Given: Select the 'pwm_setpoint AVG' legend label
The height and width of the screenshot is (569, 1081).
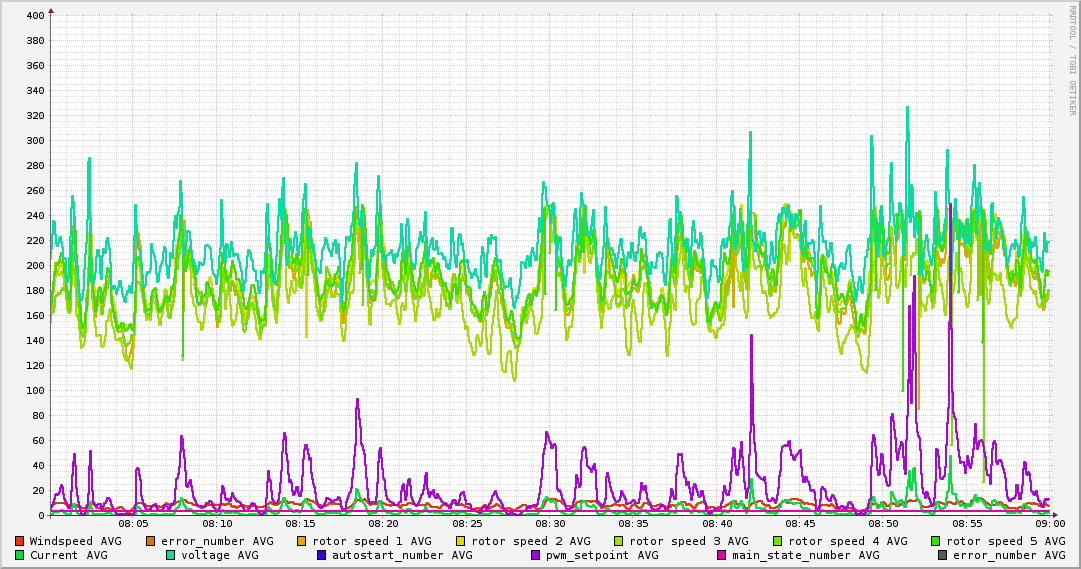Looking at the screenshot, I should 603,555.
